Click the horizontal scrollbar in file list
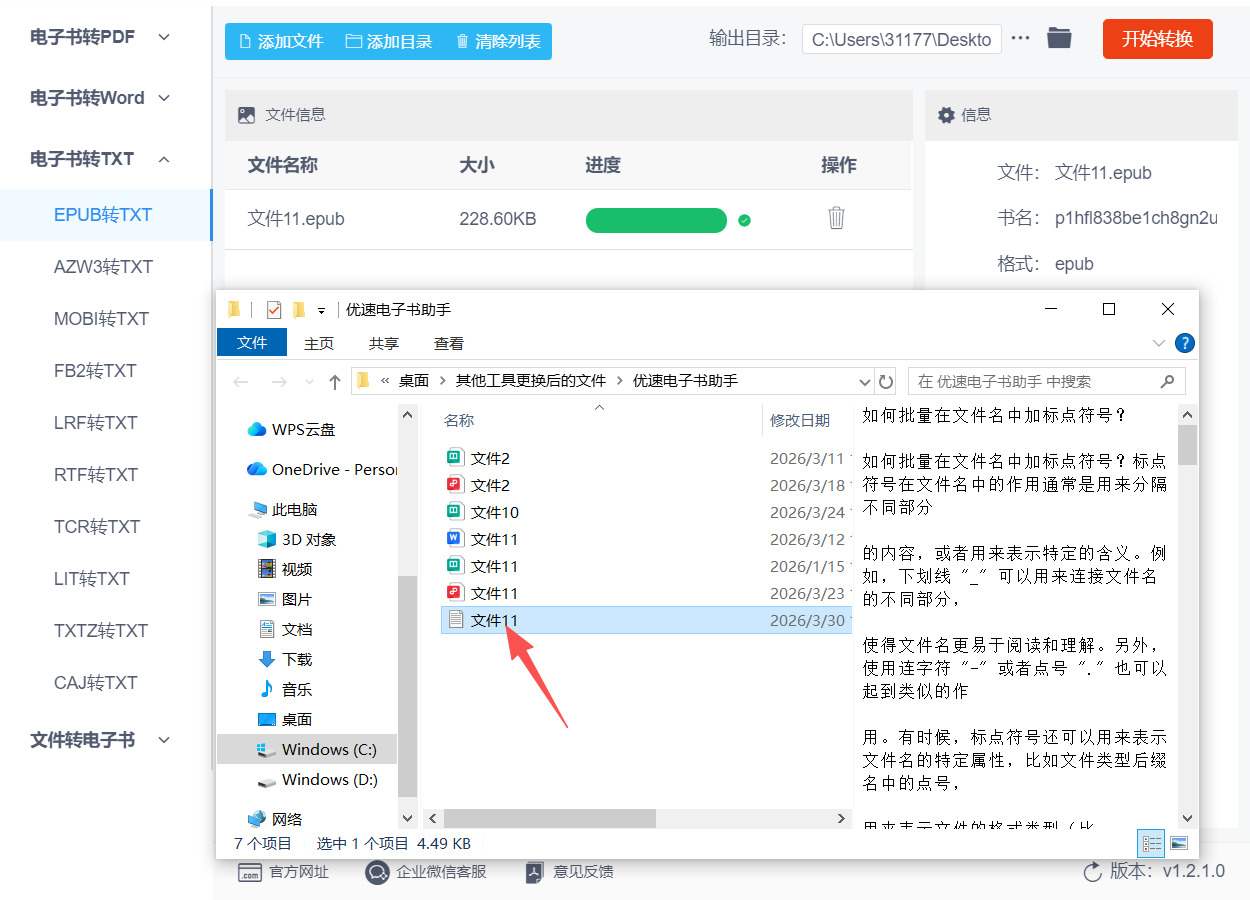Image resolution: width=1250 pixels, height=900 pixels. (x=550, y=818)
